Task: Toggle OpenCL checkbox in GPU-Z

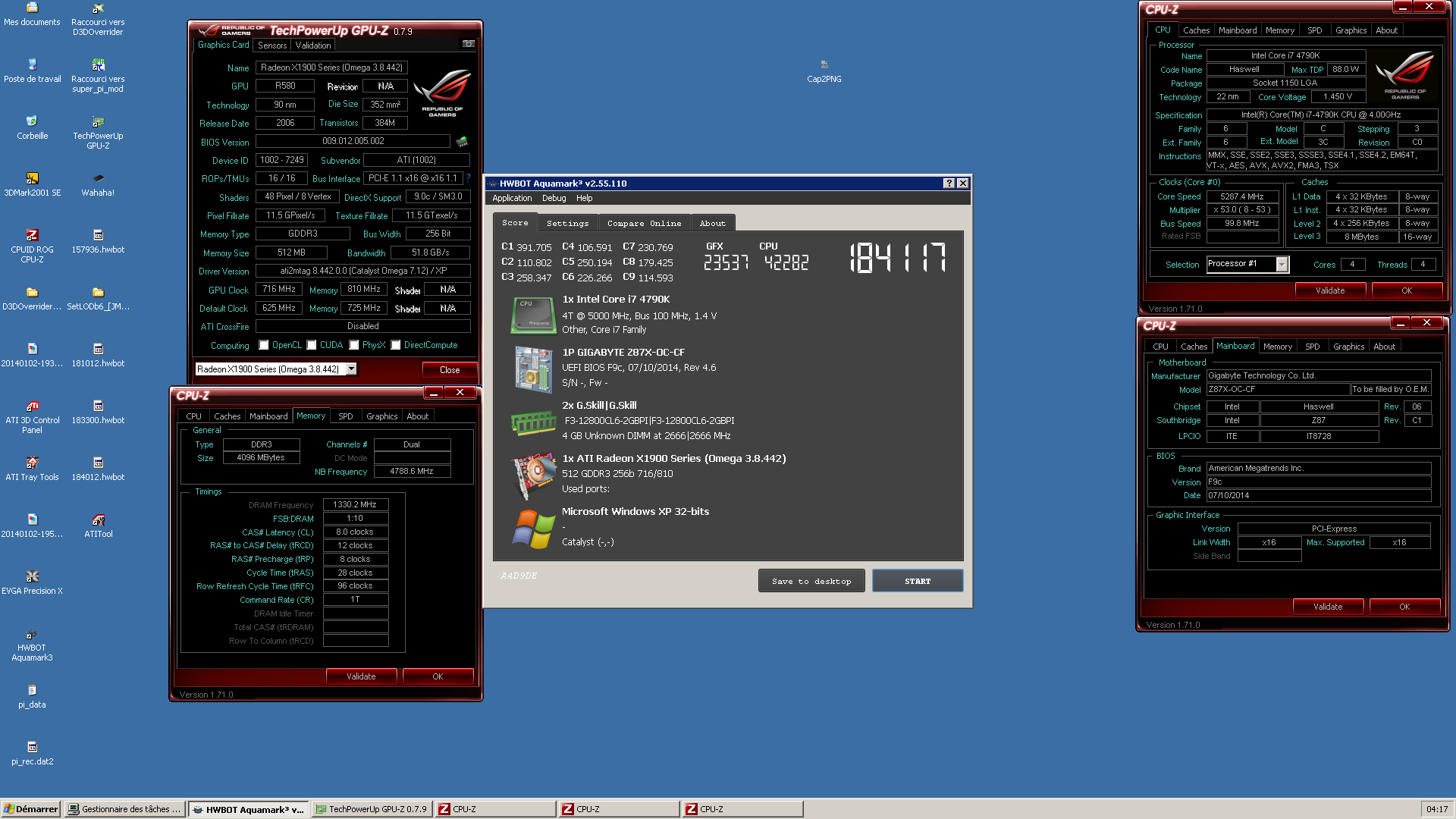Action: coord(264,345)
